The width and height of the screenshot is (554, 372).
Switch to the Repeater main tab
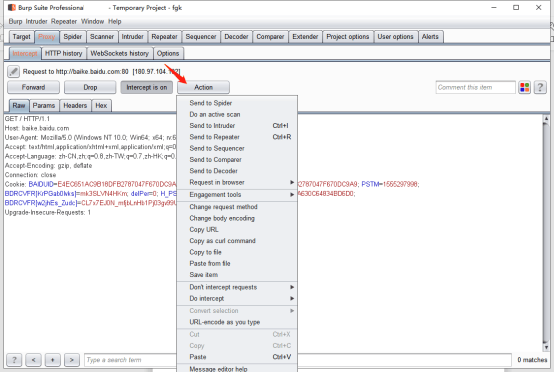[x=164, y=37]
